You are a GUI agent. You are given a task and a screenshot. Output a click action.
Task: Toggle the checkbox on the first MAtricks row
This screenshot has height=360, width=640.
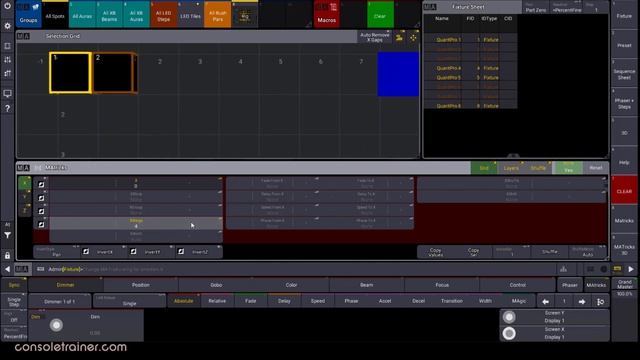pos(41,184)
